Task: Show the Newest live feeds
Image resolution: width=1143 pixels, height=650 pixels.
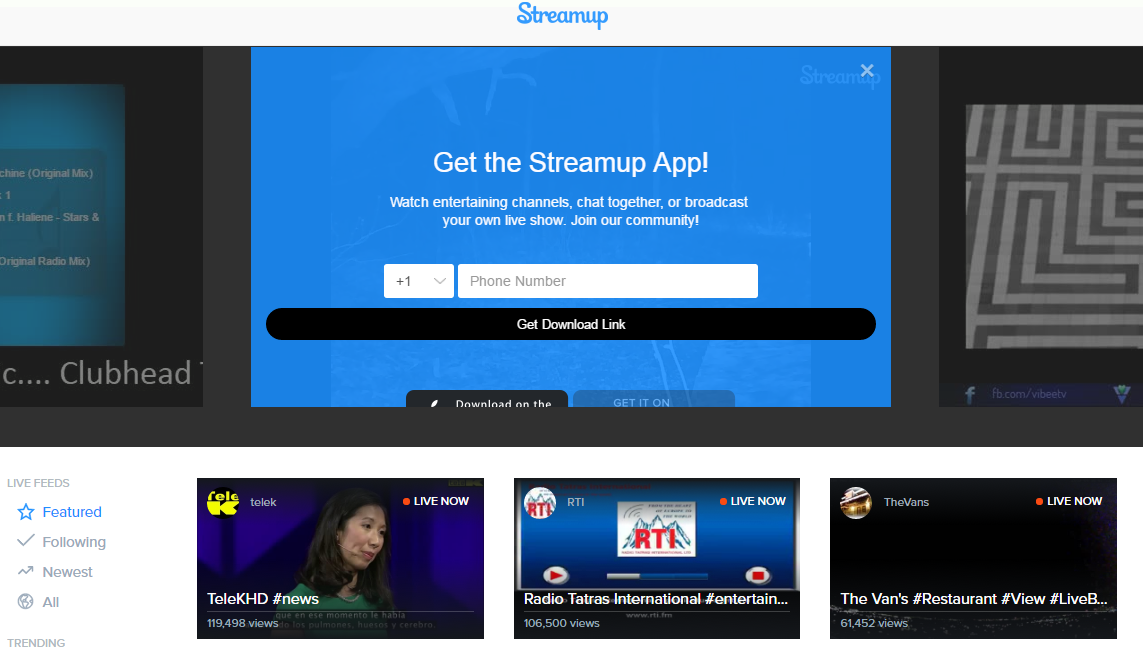Action: pyautogui.click(x=68, y=572)
